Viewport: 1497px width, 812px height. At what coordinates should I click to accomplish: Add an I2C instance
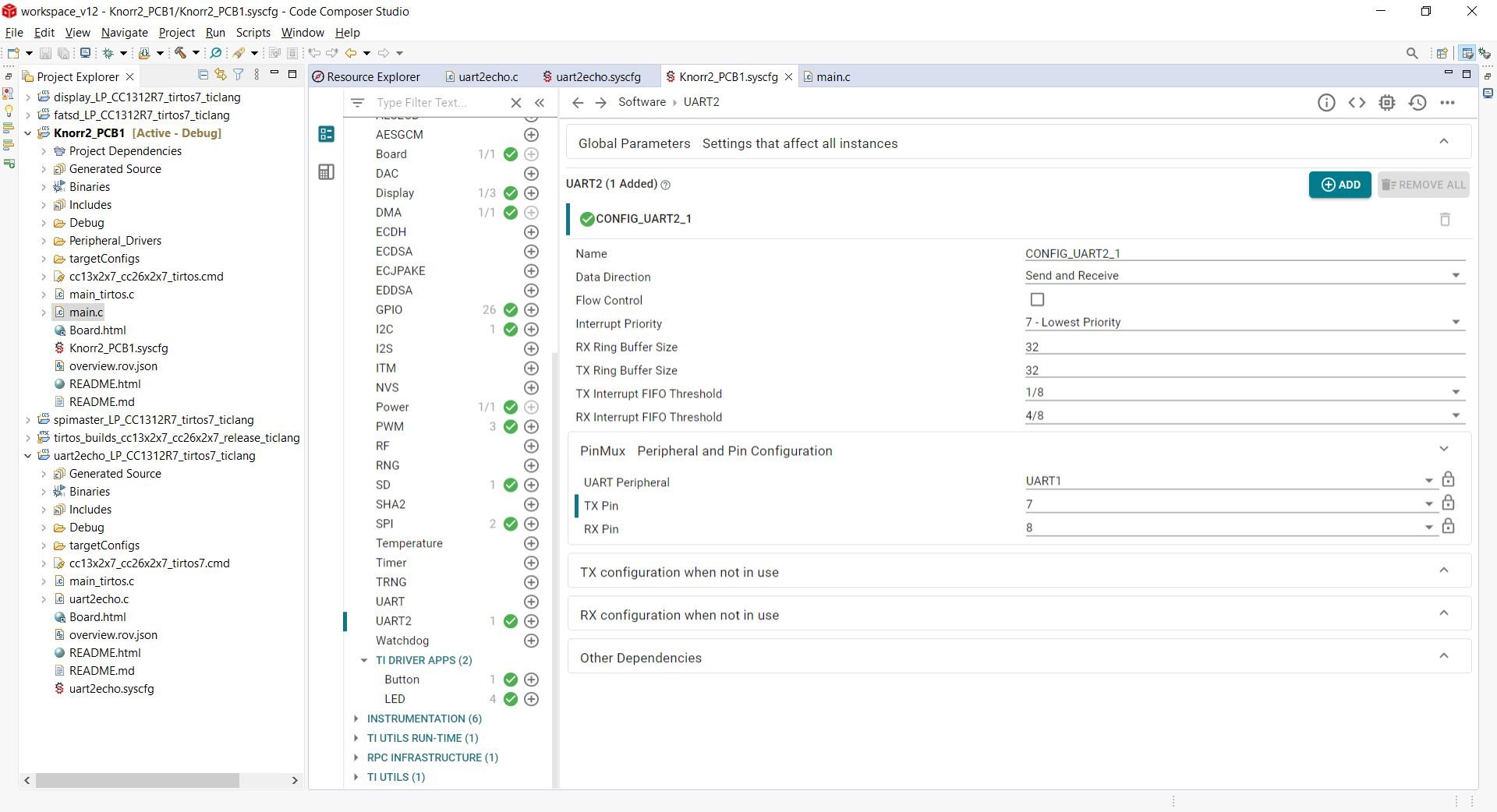click(x=532, y=330)
